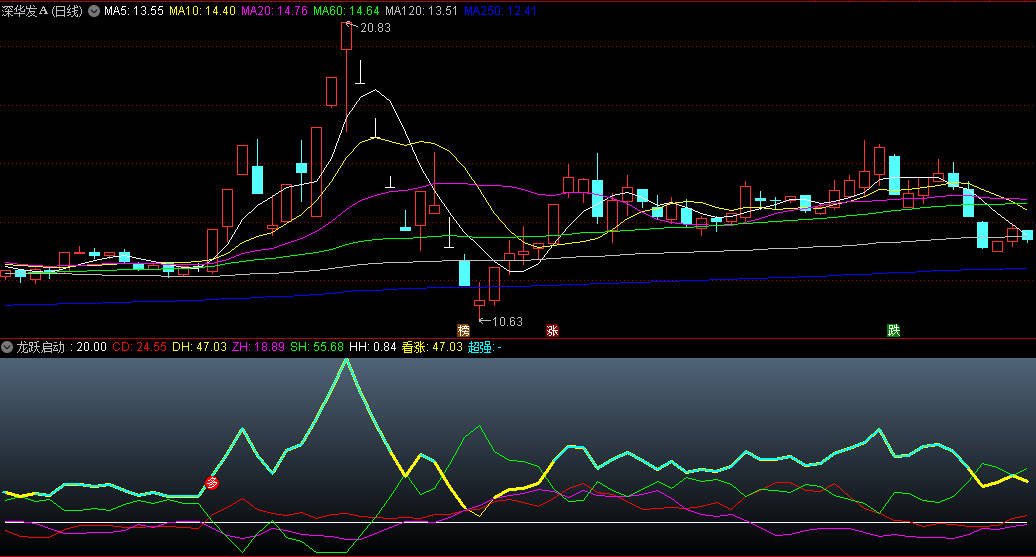Select the green 跌 event marker

point(893,330)
